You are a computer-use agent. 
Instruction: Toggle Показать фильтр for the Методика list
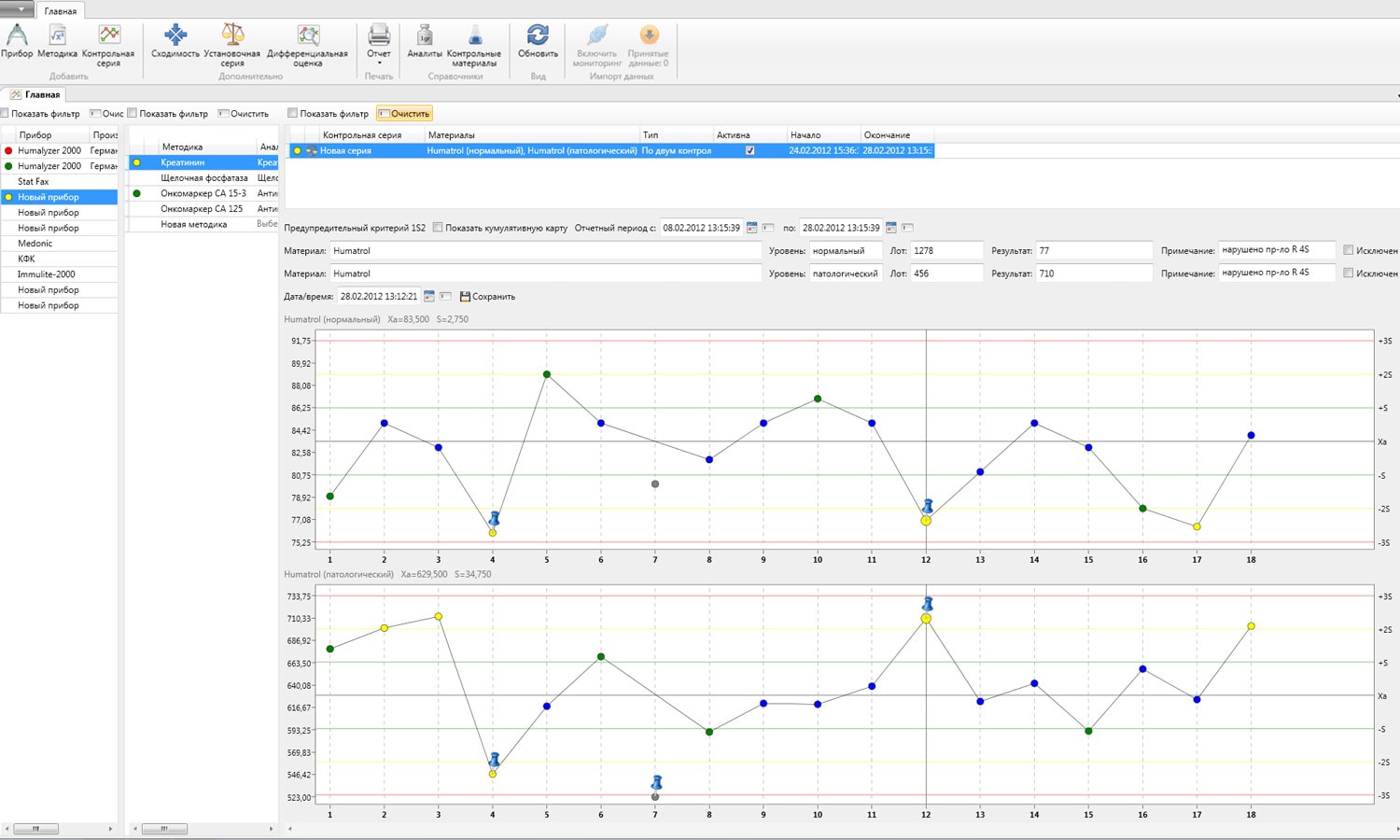click(132, 114)
